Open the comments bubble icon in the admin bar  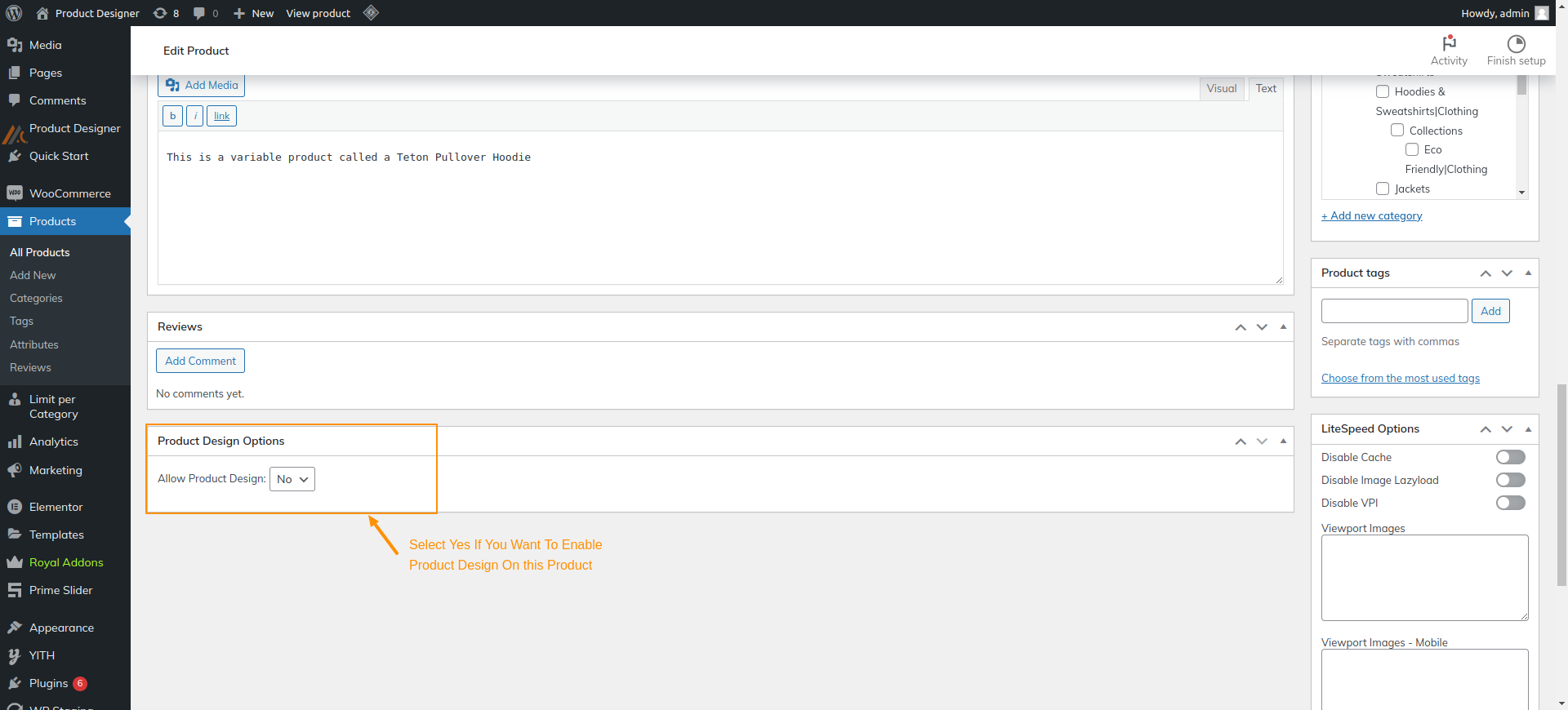[x=199, y=13]
